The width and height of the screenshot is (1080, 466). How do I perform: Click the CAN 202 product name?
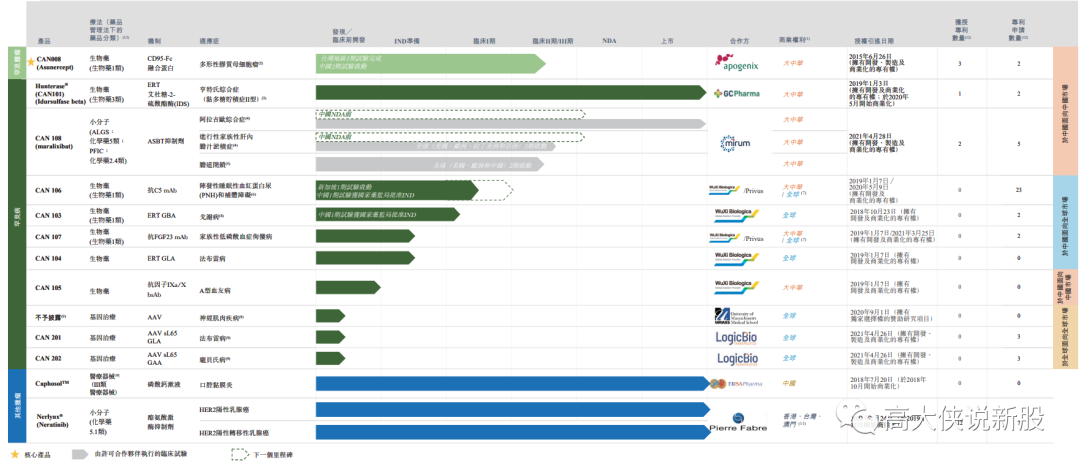click(49, 359)
